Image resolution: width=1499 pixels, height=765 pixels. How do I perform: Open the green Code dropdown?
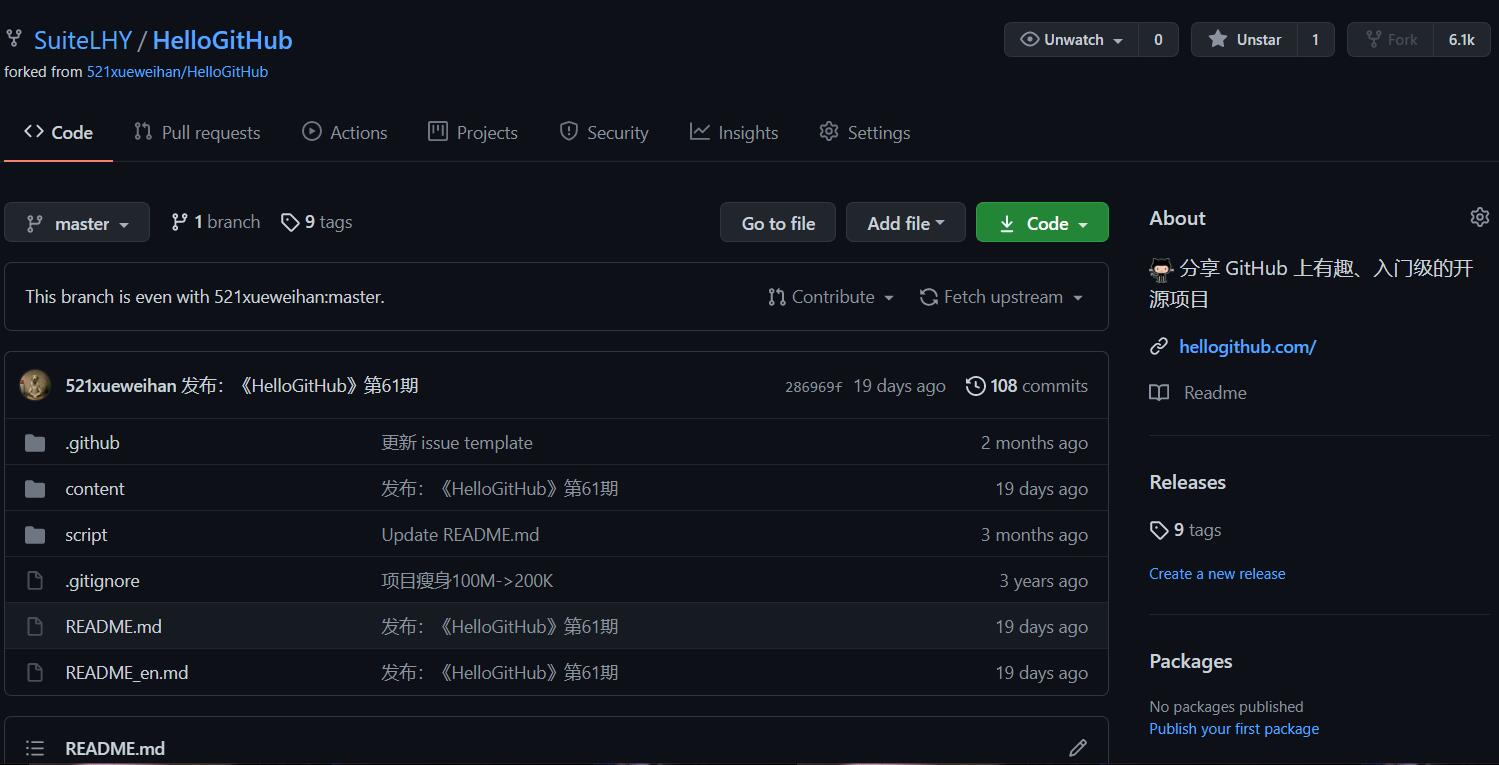pos(1041,222)
